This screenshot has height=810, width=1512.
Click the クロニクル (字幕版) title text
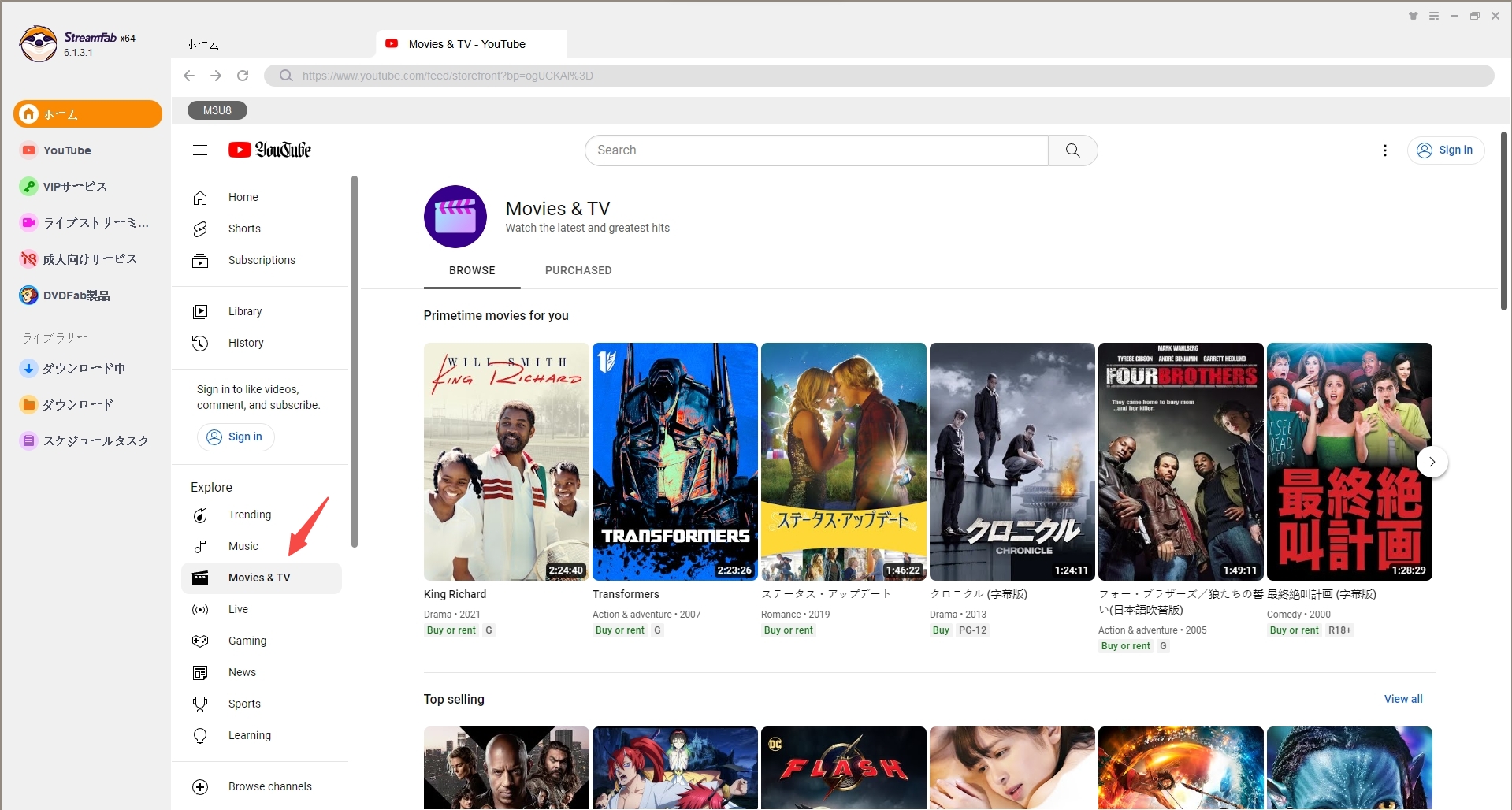click(x=979, y=594)
